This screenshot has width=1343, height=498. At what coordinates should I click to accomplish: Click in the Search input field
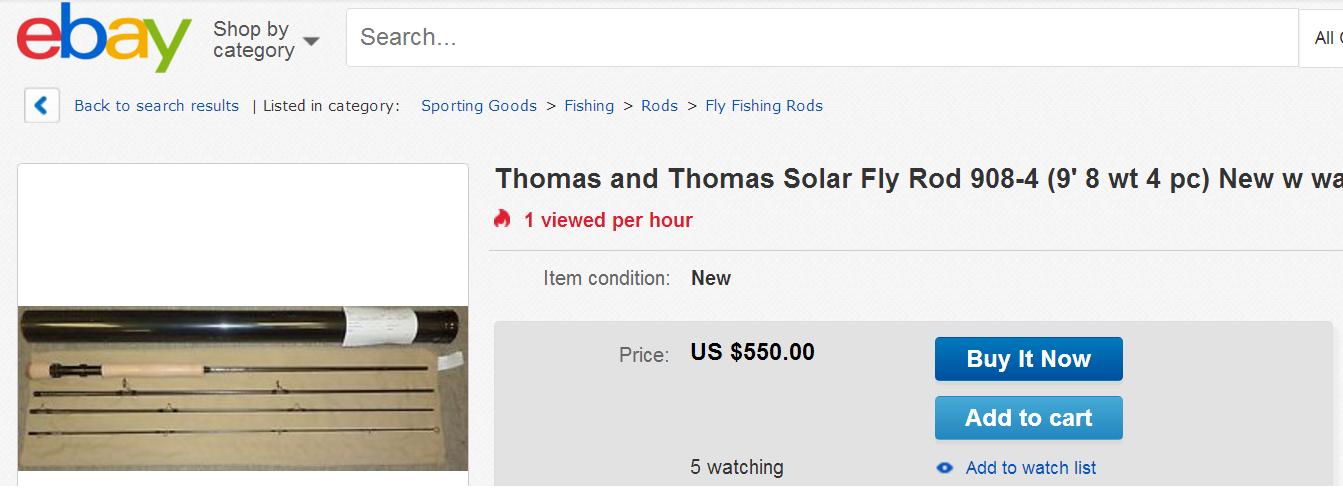pos(820,38)
